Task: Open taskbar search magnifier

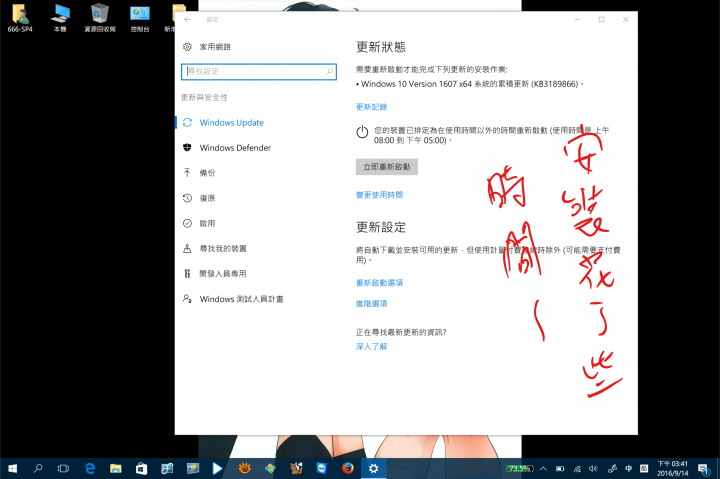Action: tap(38, 468)
